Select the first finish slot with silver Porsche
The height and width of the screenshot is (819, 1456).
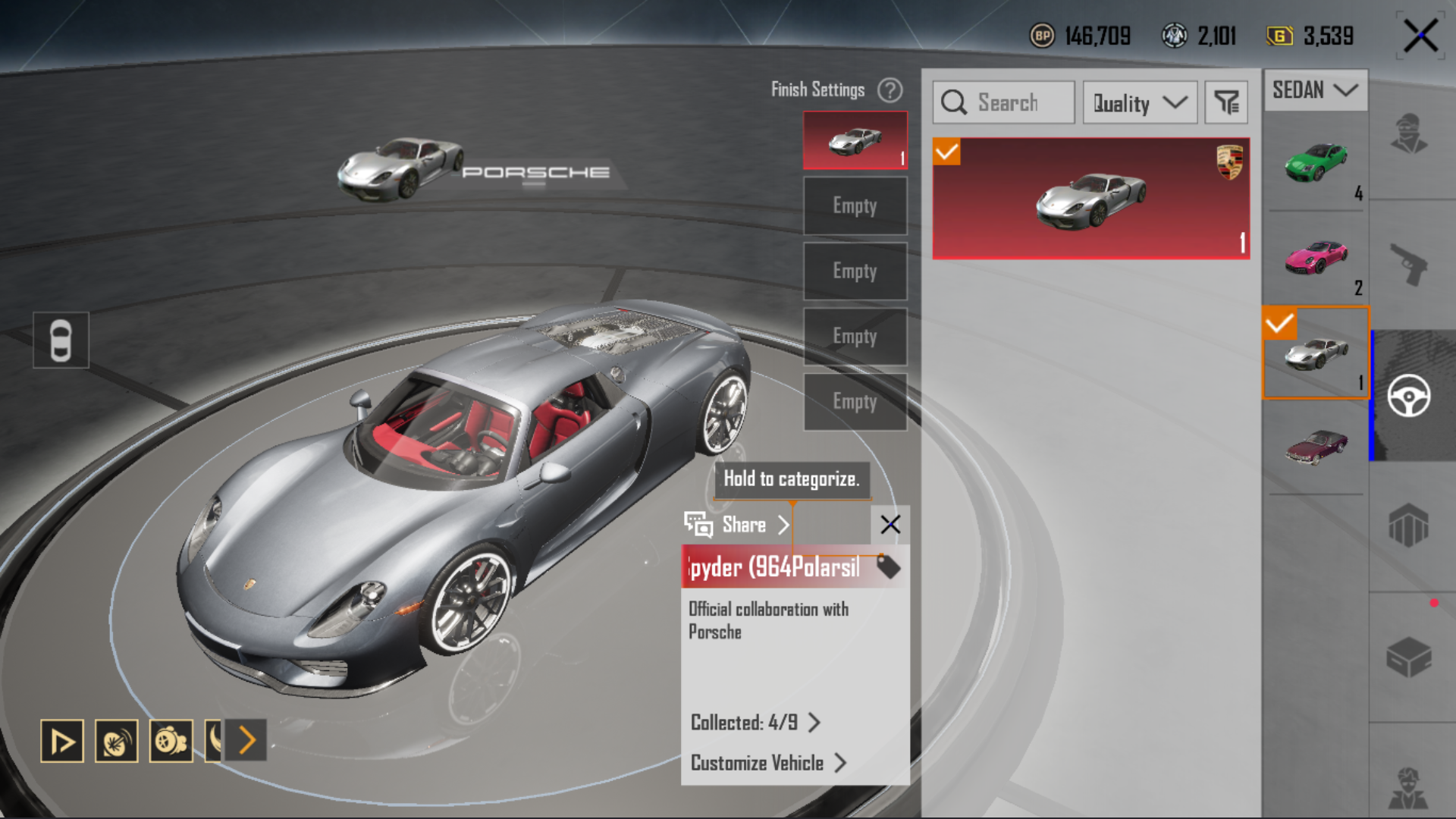[855, 140]
